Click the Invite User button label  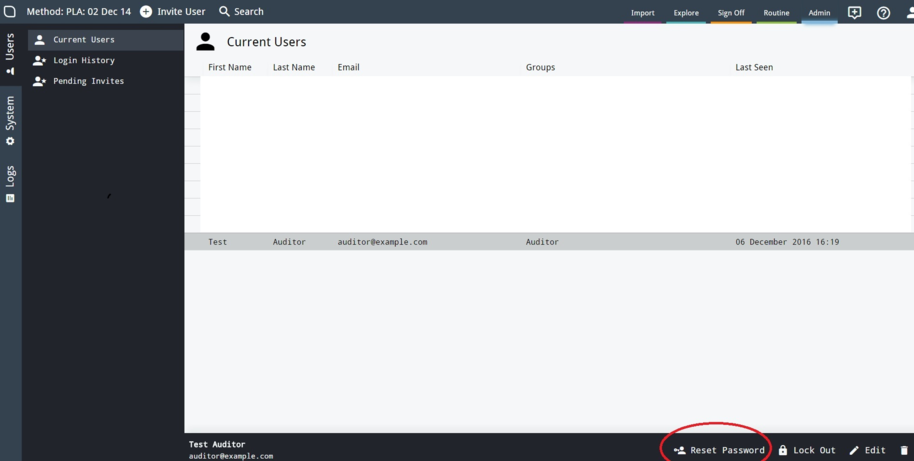[181, 12]
